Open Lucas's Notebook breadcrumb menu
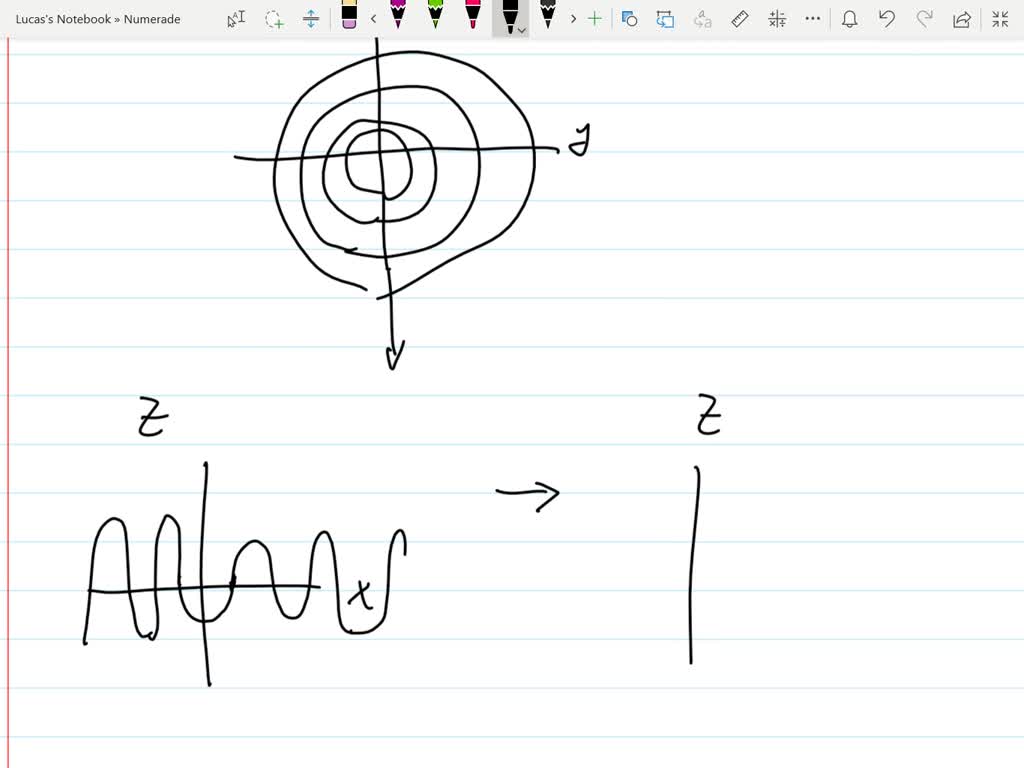This screenshot has width=1024, height=768. [97, 19]
